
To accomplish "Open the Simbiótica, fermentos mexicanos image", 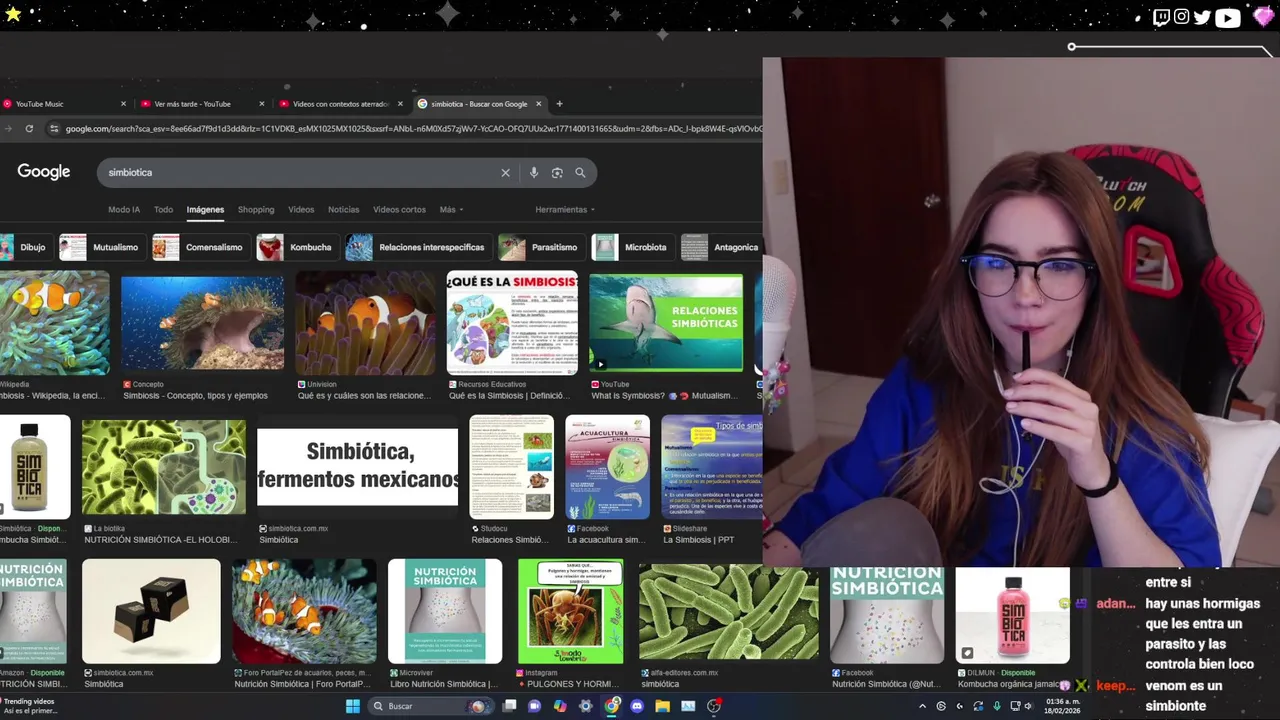I will (357, 467).
